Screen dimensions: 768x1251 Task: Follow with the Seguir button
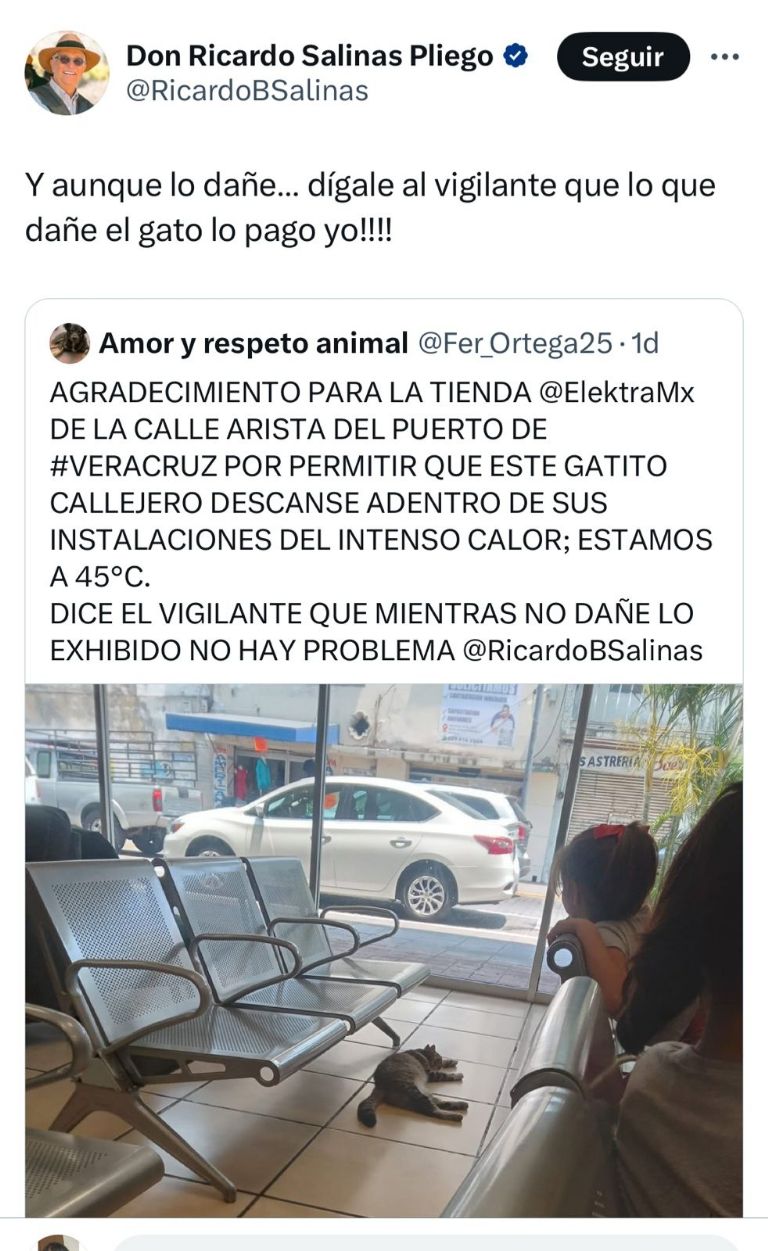coord(623,57)
